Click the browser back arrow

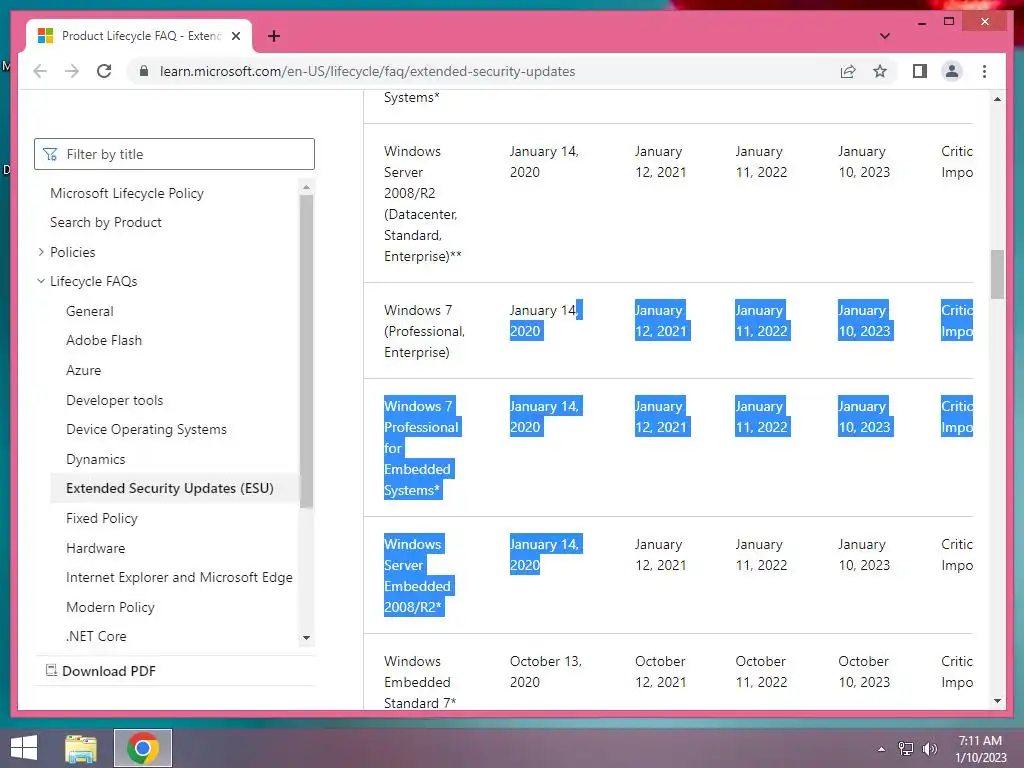(x=40, y=71)
